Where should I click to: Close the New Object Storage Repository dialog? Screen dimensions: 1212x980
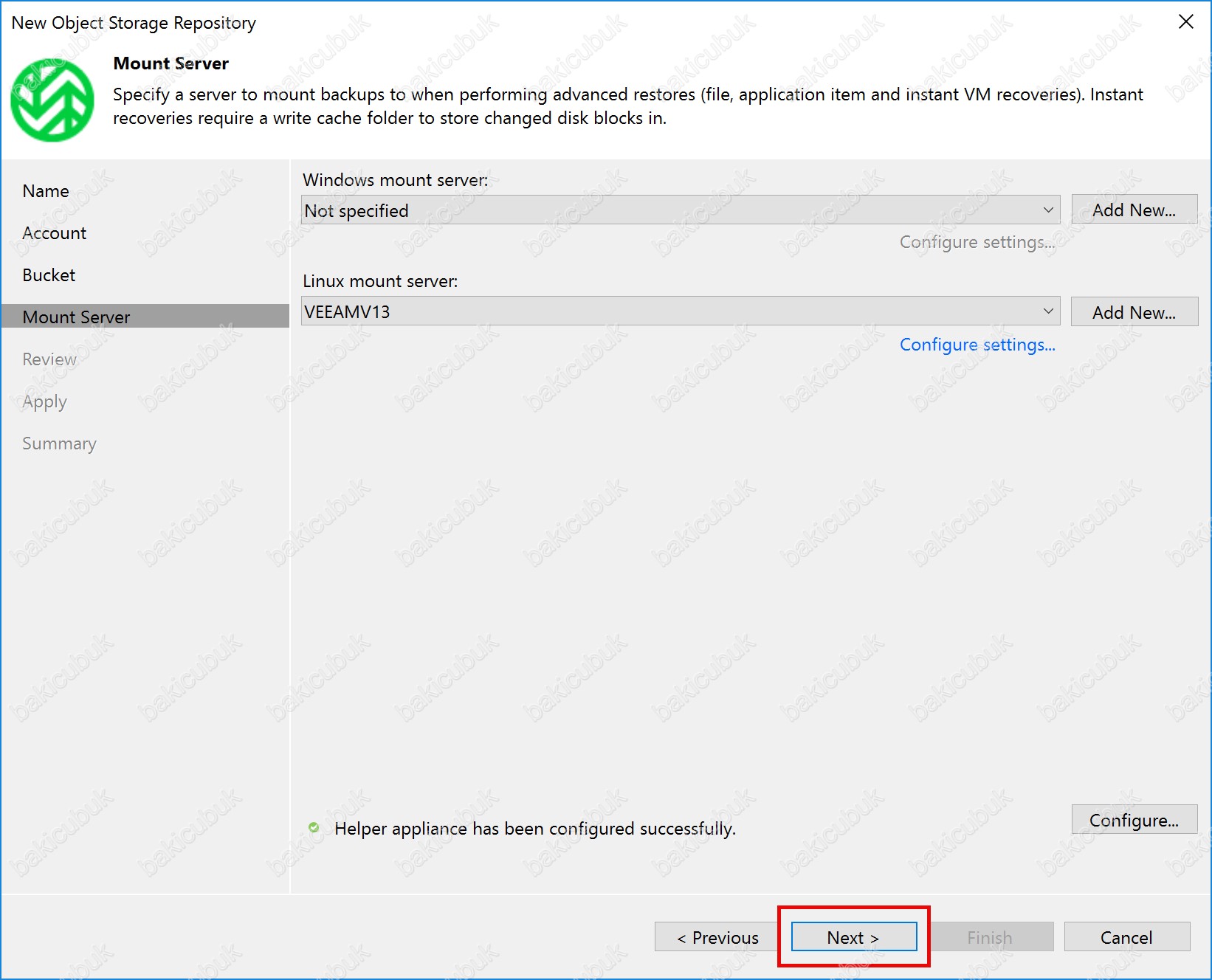pyautogui.click(x=1185, y=22)
